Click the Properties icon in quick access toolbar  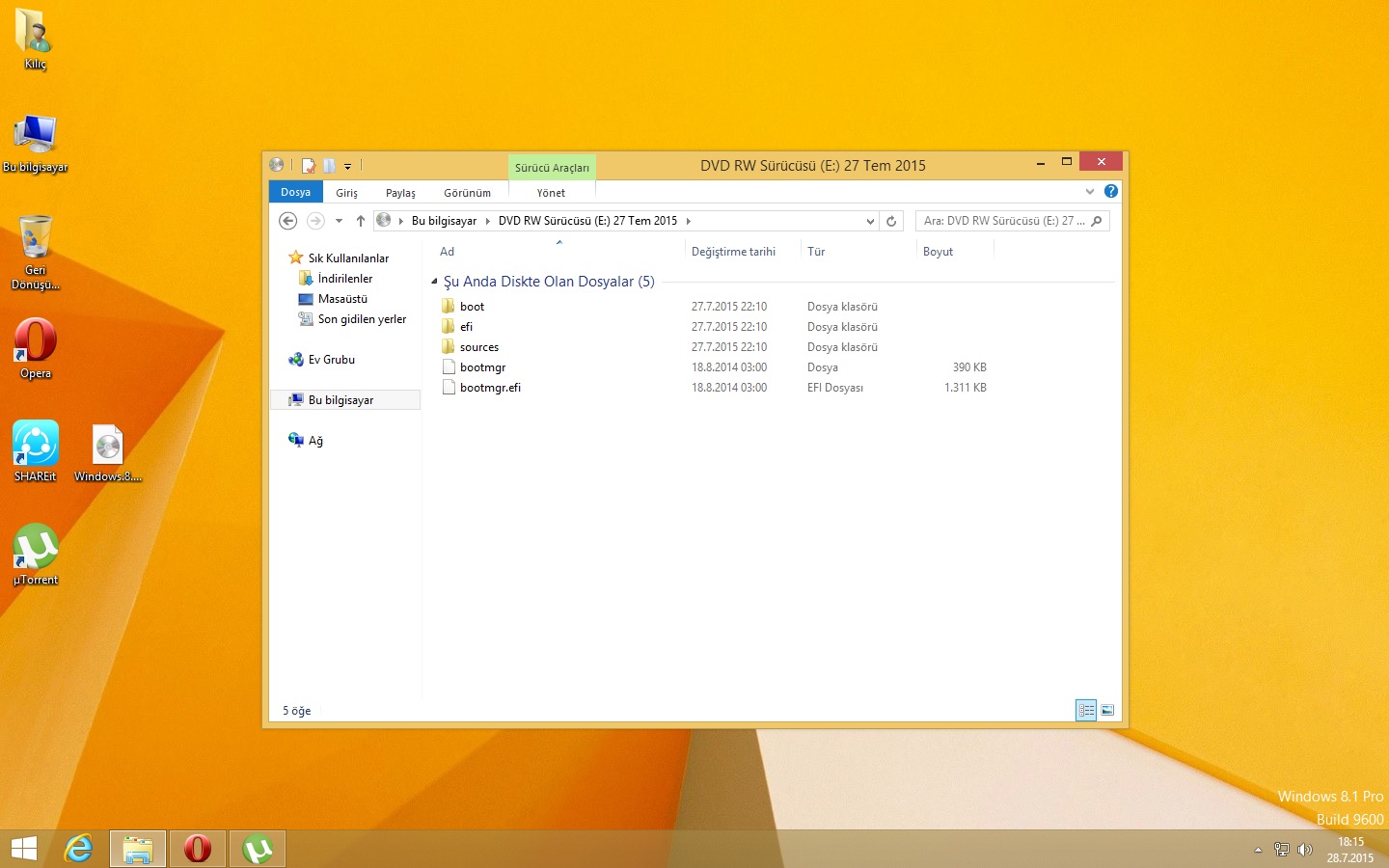tap(309, 166)
